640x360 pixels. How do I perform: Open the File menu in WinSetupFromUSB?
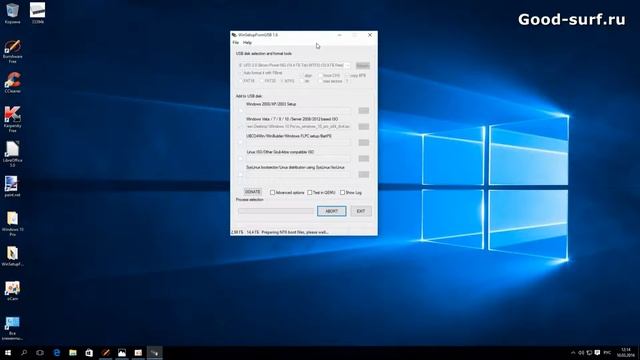click(236, 42)
